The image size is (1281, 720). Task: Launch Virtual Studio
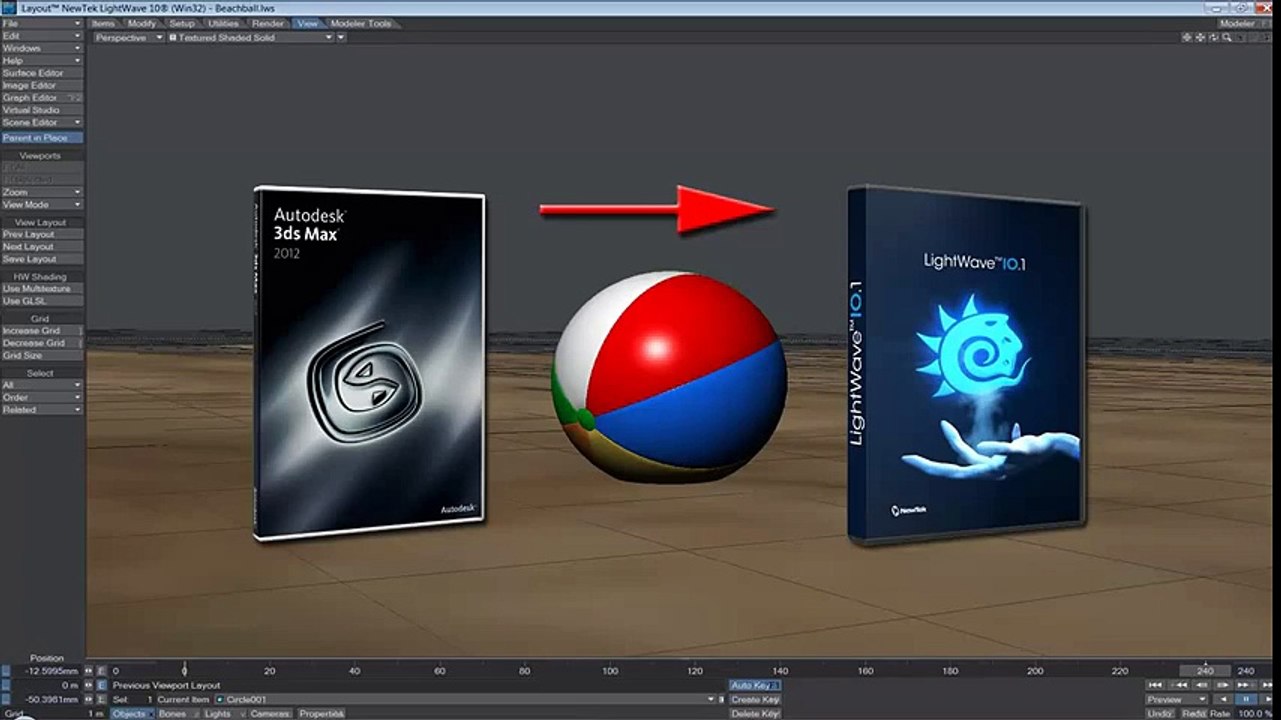[42, 110]
